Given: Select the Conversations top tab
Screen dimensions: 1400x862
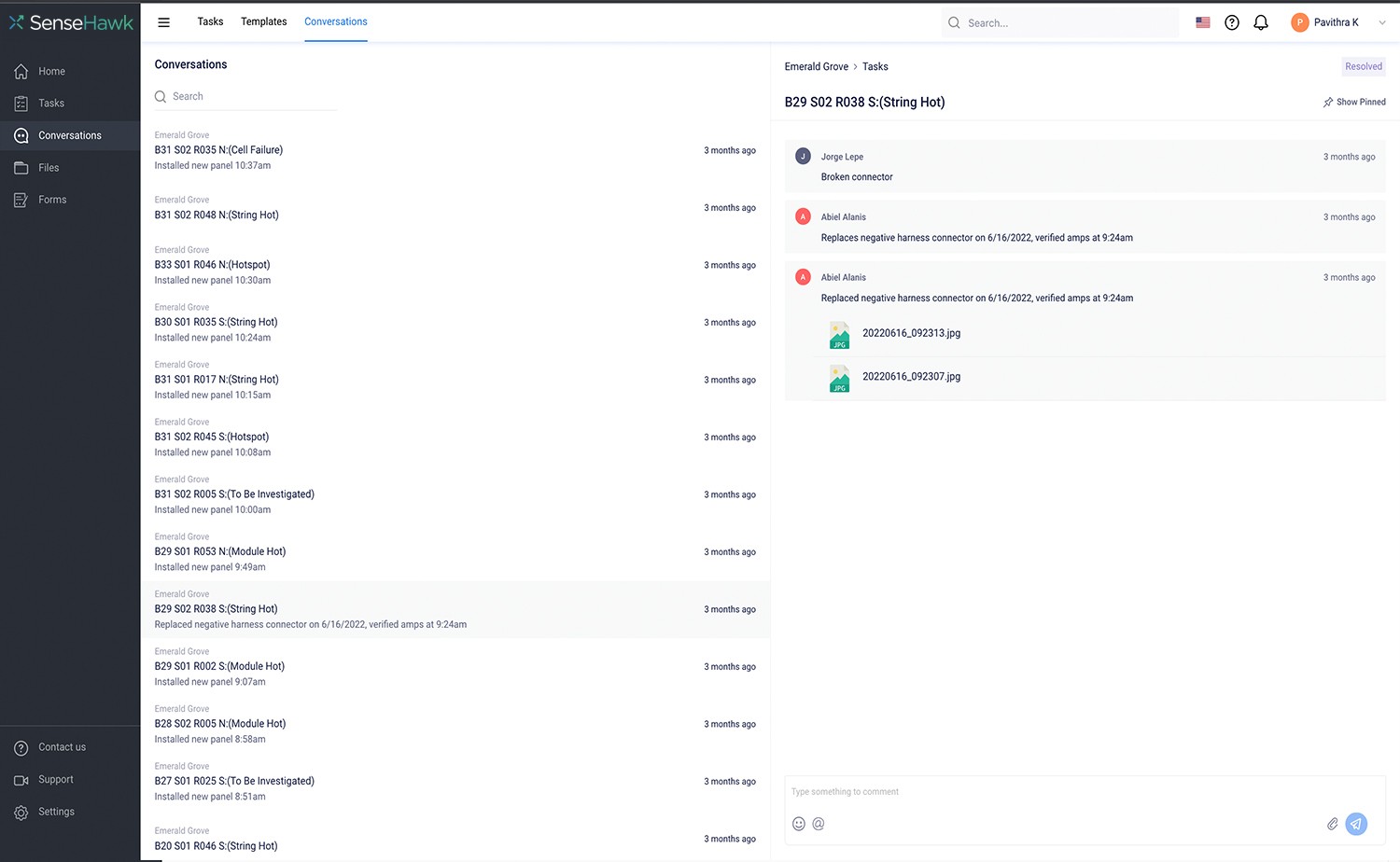Looking at the screenshot, I should (x=336, y=21).
